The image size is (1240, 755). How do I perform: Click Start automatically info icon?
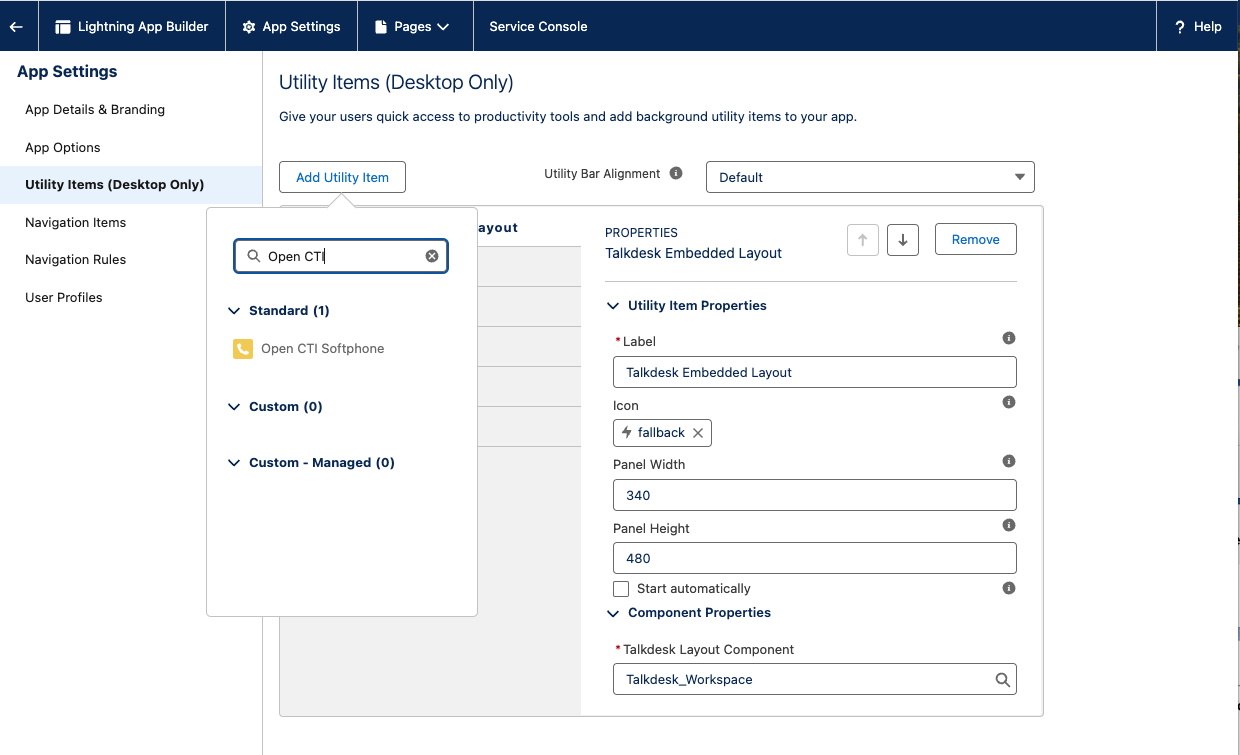tap(1009, 588)
